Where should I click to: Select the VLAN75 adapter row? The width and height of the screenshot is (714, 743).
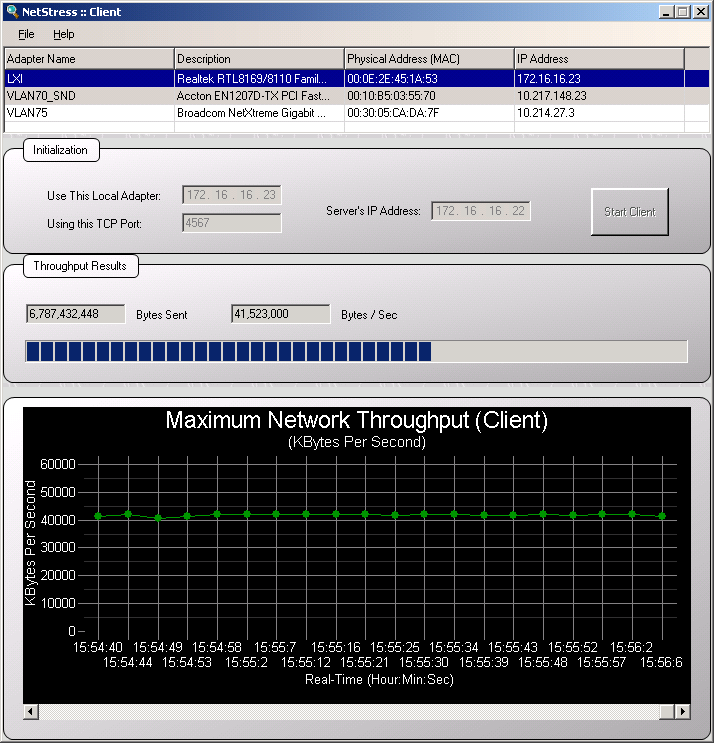357,113
